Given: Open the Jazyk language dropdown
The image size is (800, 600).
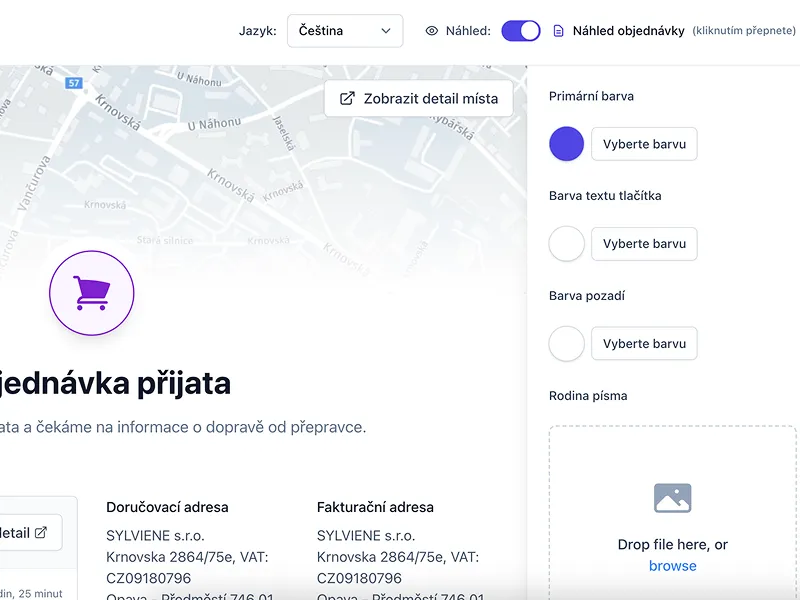Looking at the screenshot, I should pos(344,31).
